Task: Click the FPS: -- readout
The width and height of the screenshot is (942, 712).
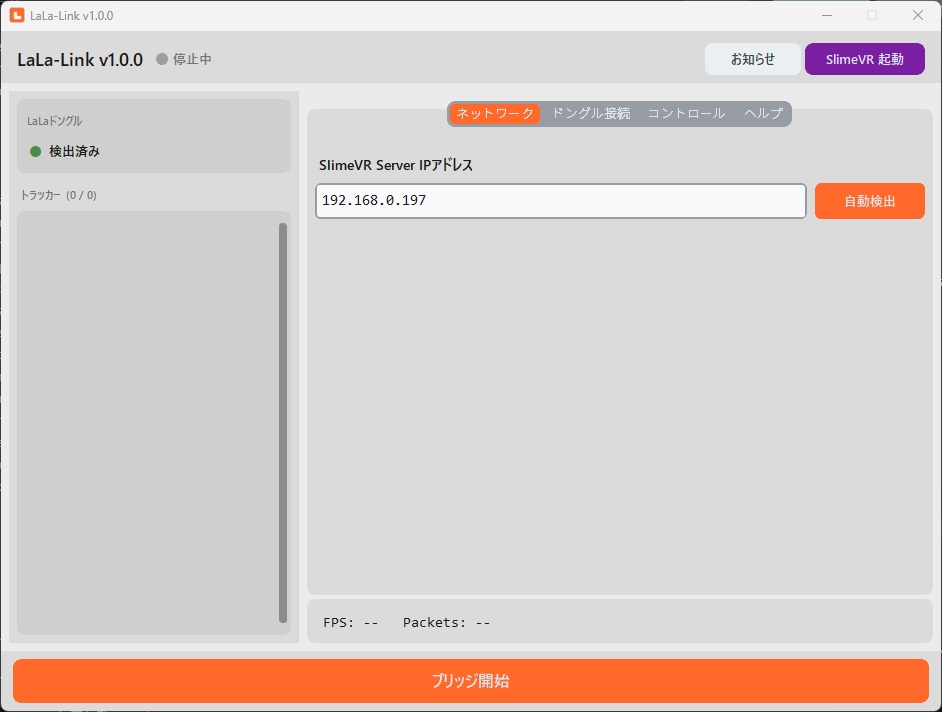Action: (351, 622)
